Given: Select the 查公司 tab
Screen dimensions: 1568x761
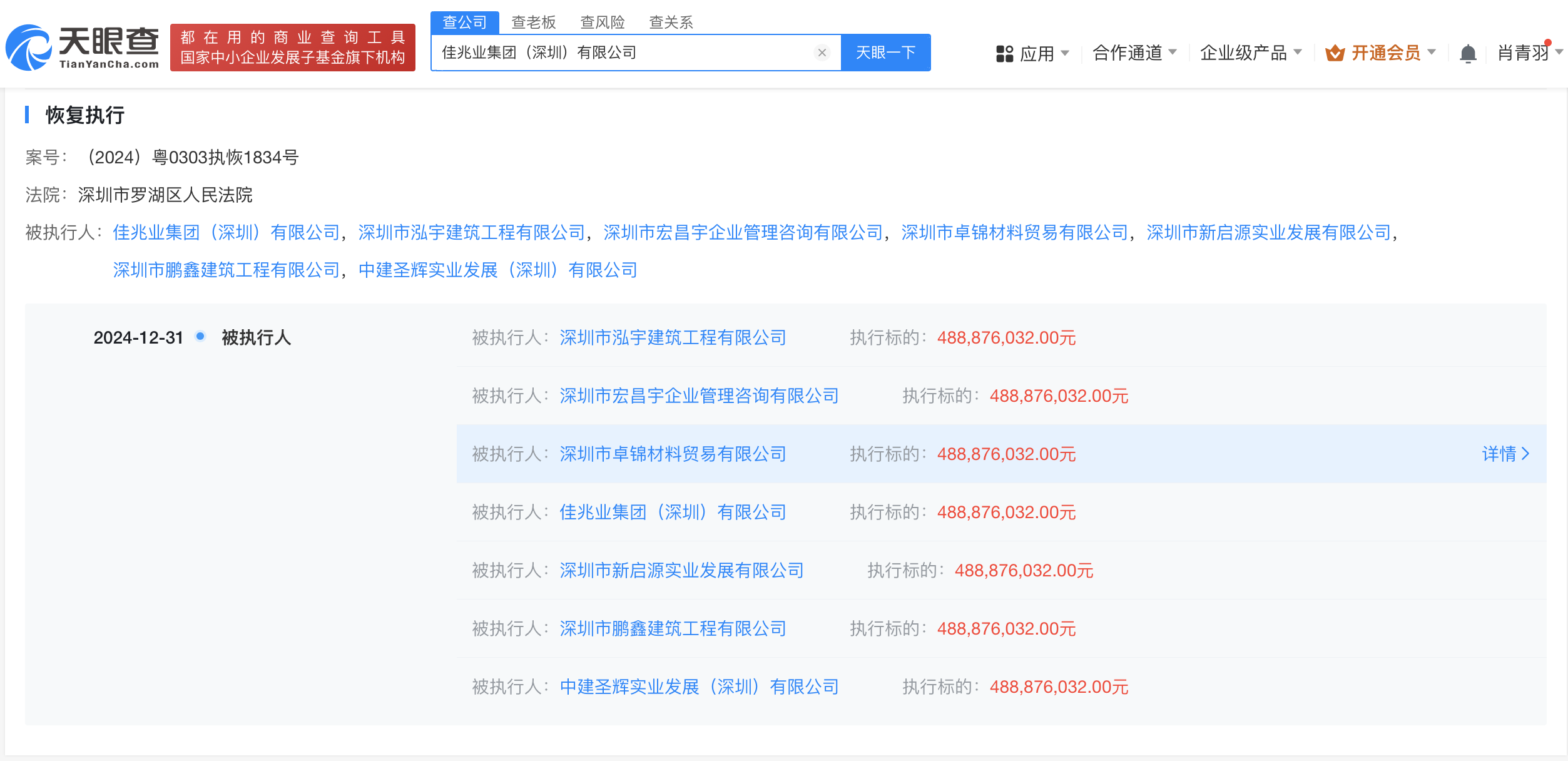Looking at the screenshot, I should click(x=465, y=23).
